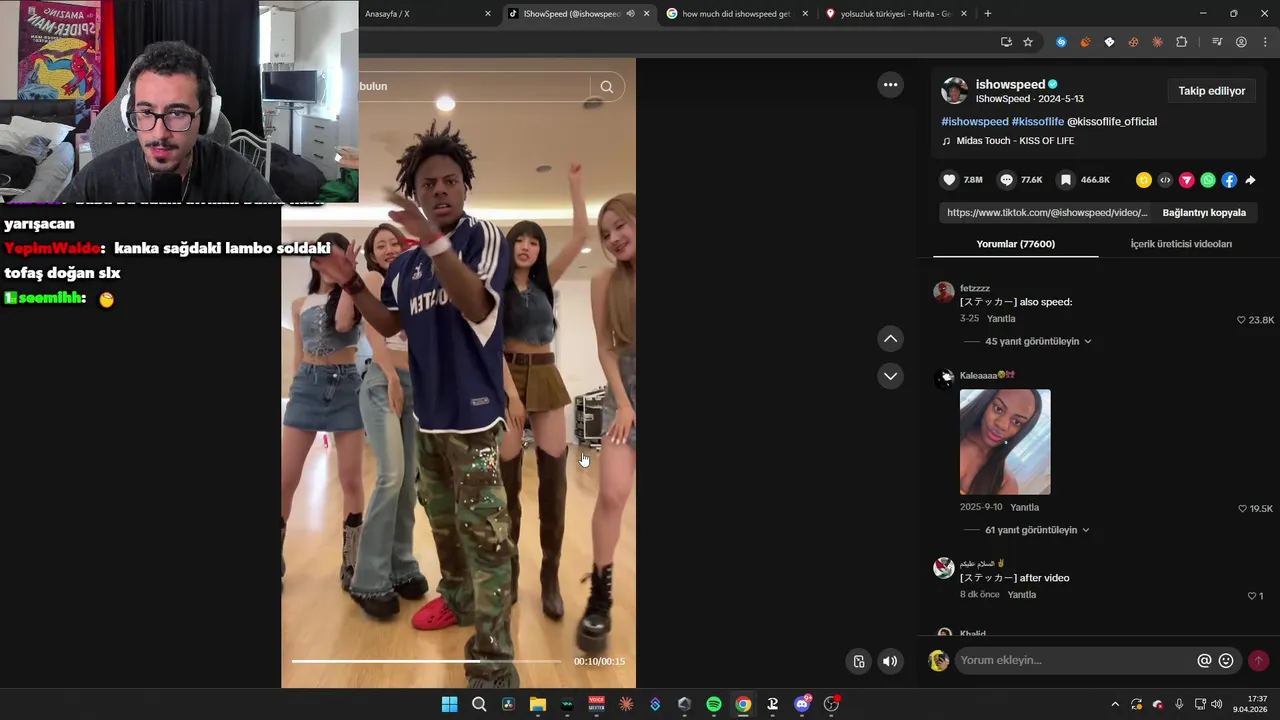Image resolution: width=1280 pixels, height=720 pixels.
Task: Open Discord from the taskbar
Action: pyautogui.click(x=802, y=704)
